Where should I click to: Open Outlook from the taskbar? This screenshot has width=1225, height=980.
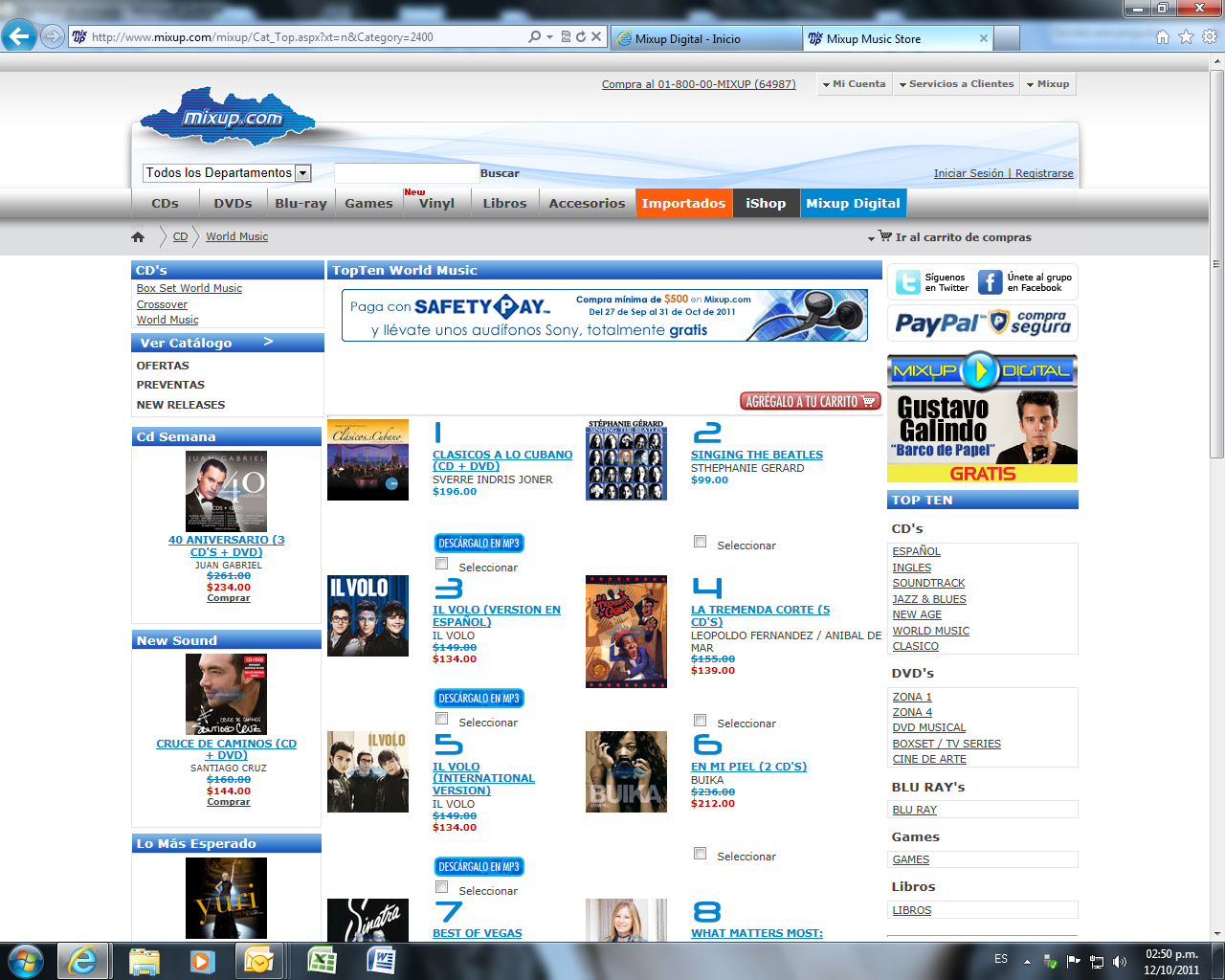[258, 960]
